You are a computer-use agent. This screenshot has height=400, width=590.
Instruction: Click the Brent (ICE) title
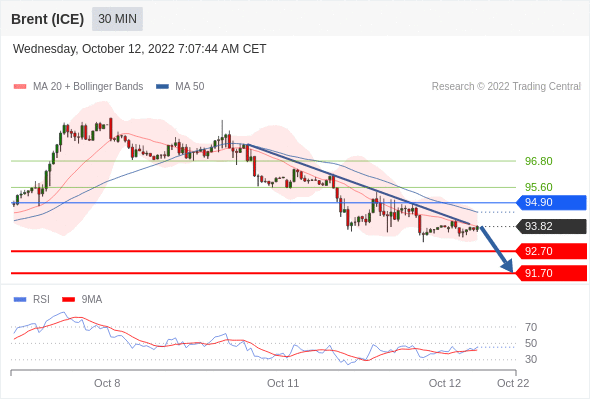click(47, 19)
